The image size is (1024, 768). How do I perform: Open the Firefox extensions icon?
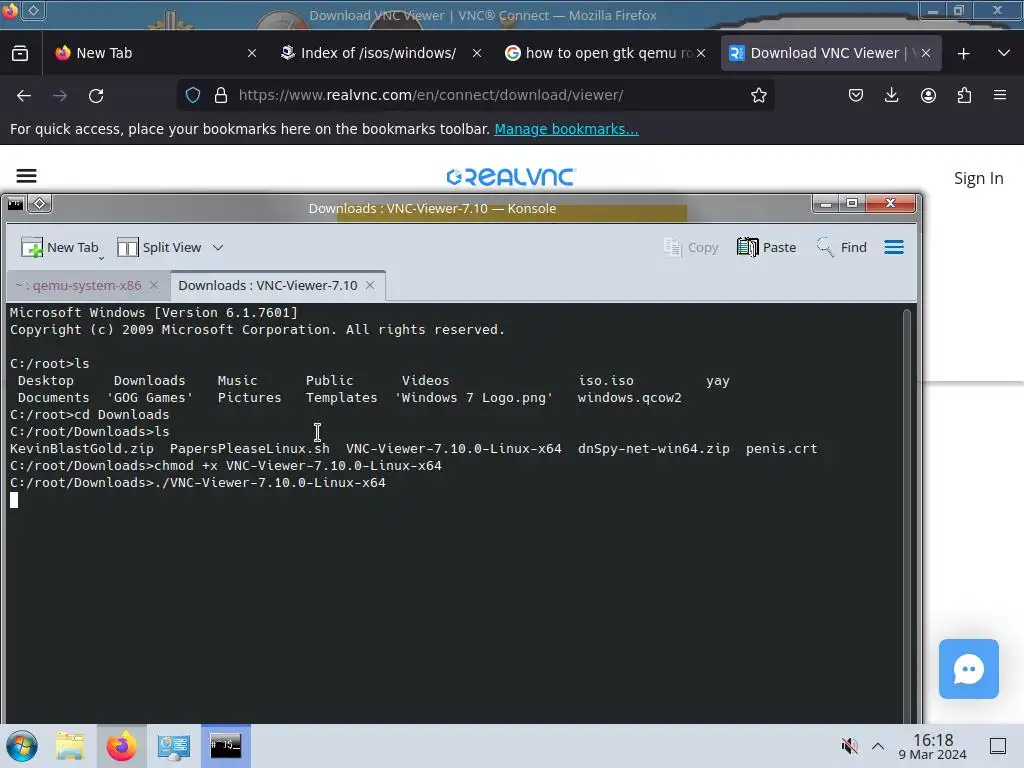point(964,95)
